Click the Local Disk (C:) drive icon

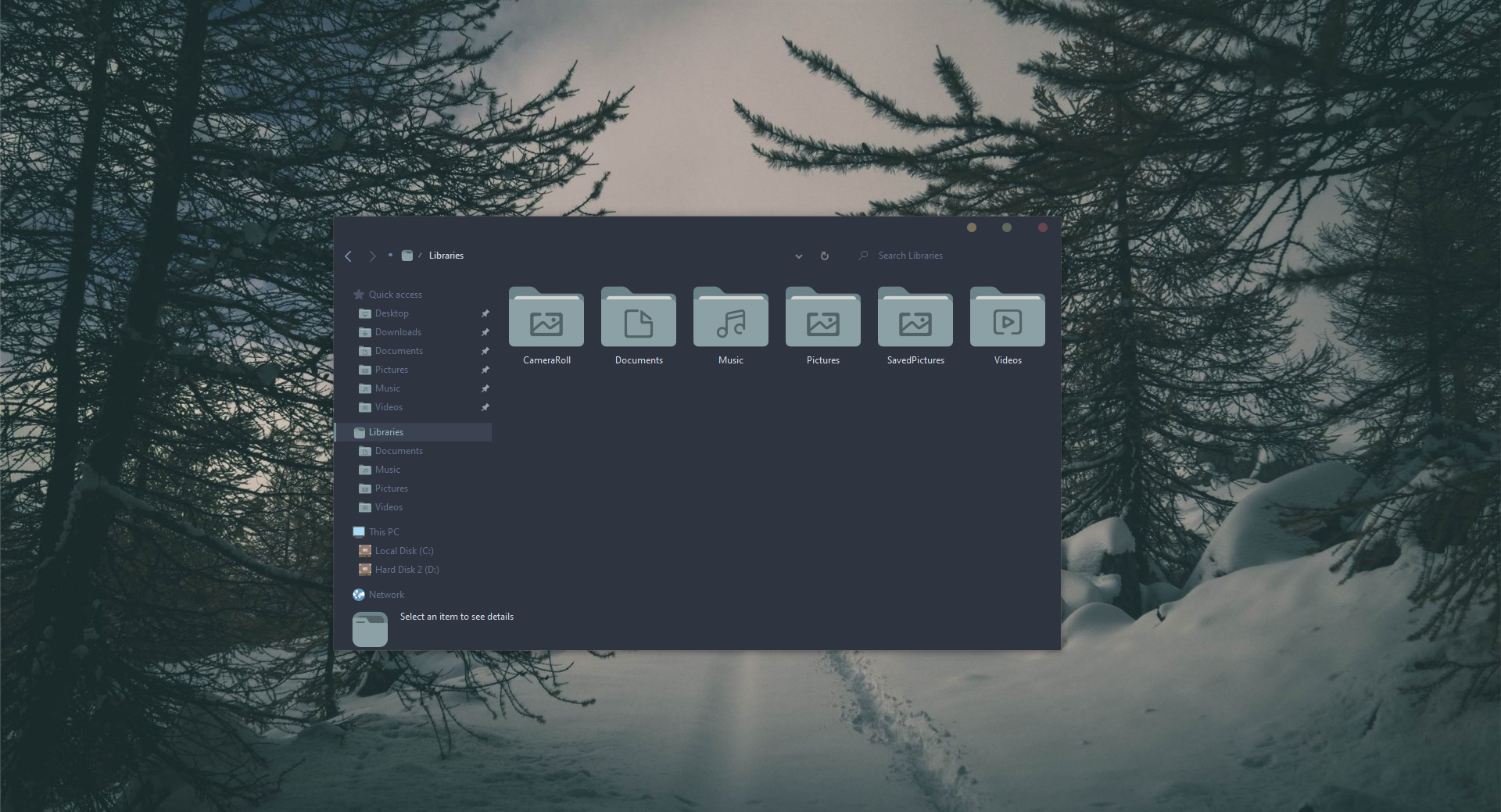tap(365, 550)
